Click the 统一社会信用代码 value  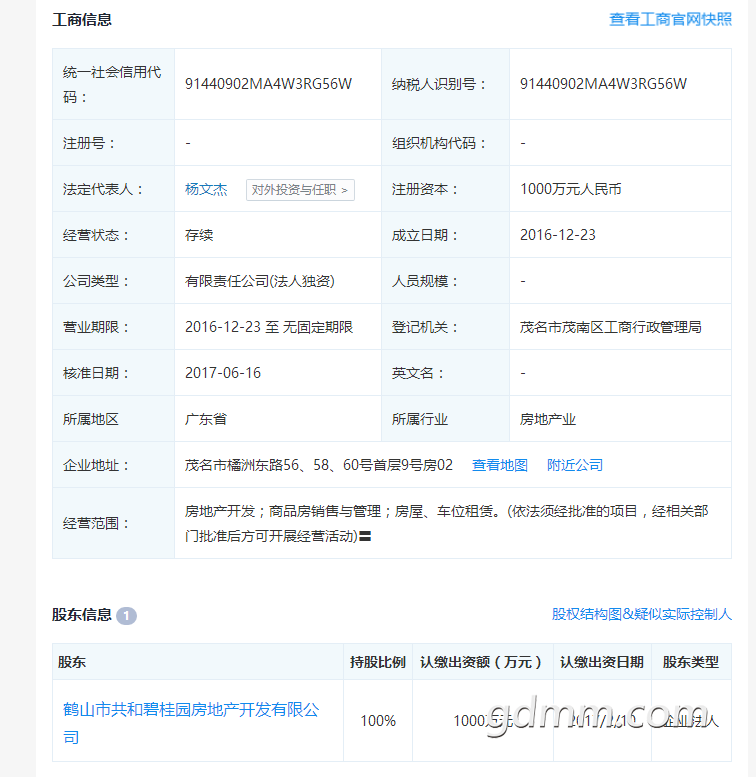coord(268,84)
